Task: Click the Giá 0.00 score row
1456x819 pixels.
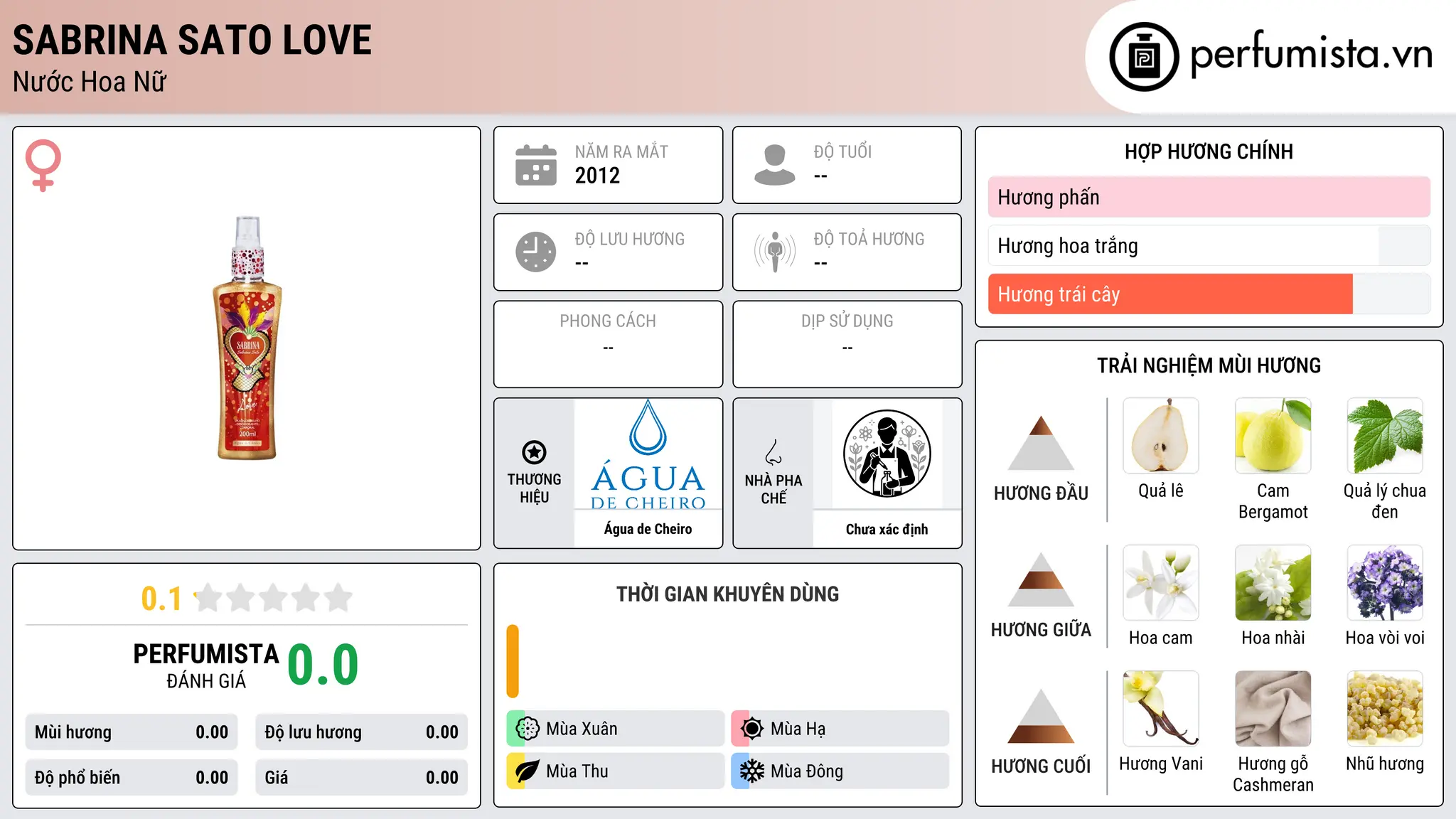Action: coord(362,778)
